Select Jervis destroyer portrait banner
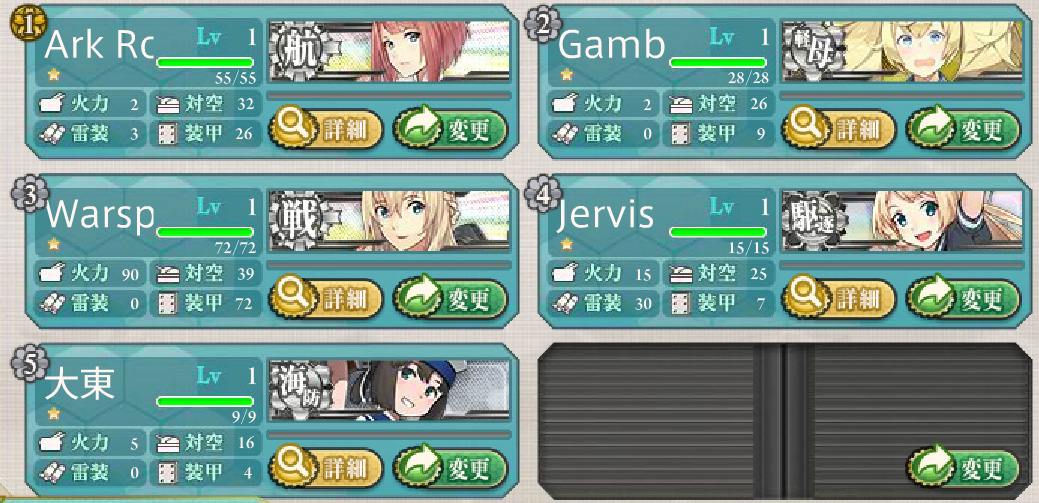Screen dimensions: 1039x503 pos(902,221)
